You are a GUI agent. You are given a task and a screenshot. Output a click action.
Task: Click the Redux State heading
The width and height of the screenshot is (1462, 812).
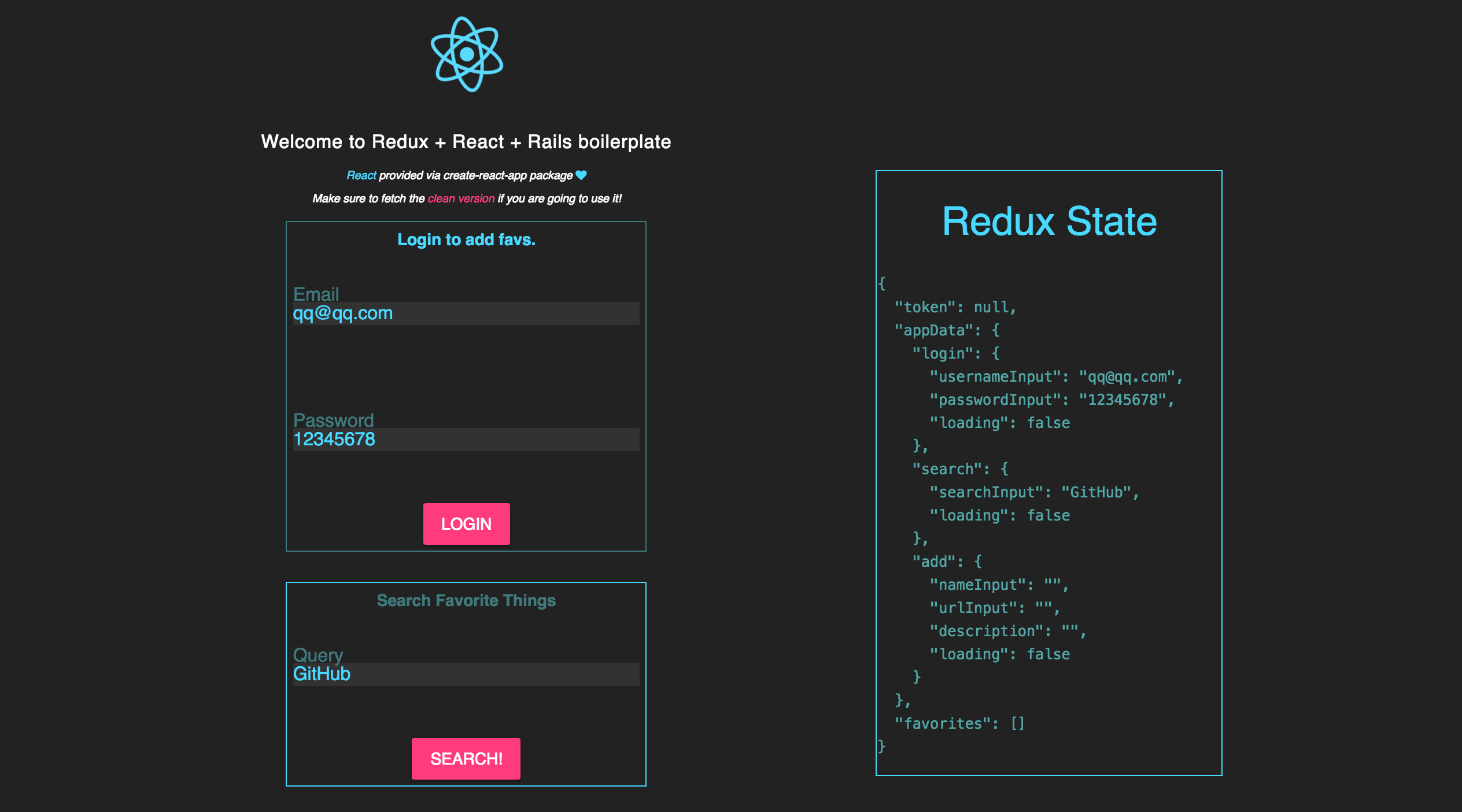point(1049,222)
